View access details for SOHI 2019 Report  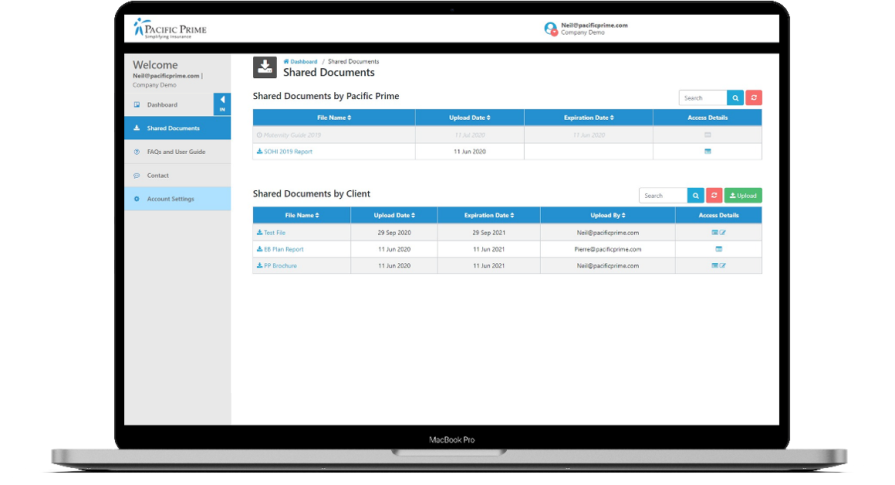point(708,152)
